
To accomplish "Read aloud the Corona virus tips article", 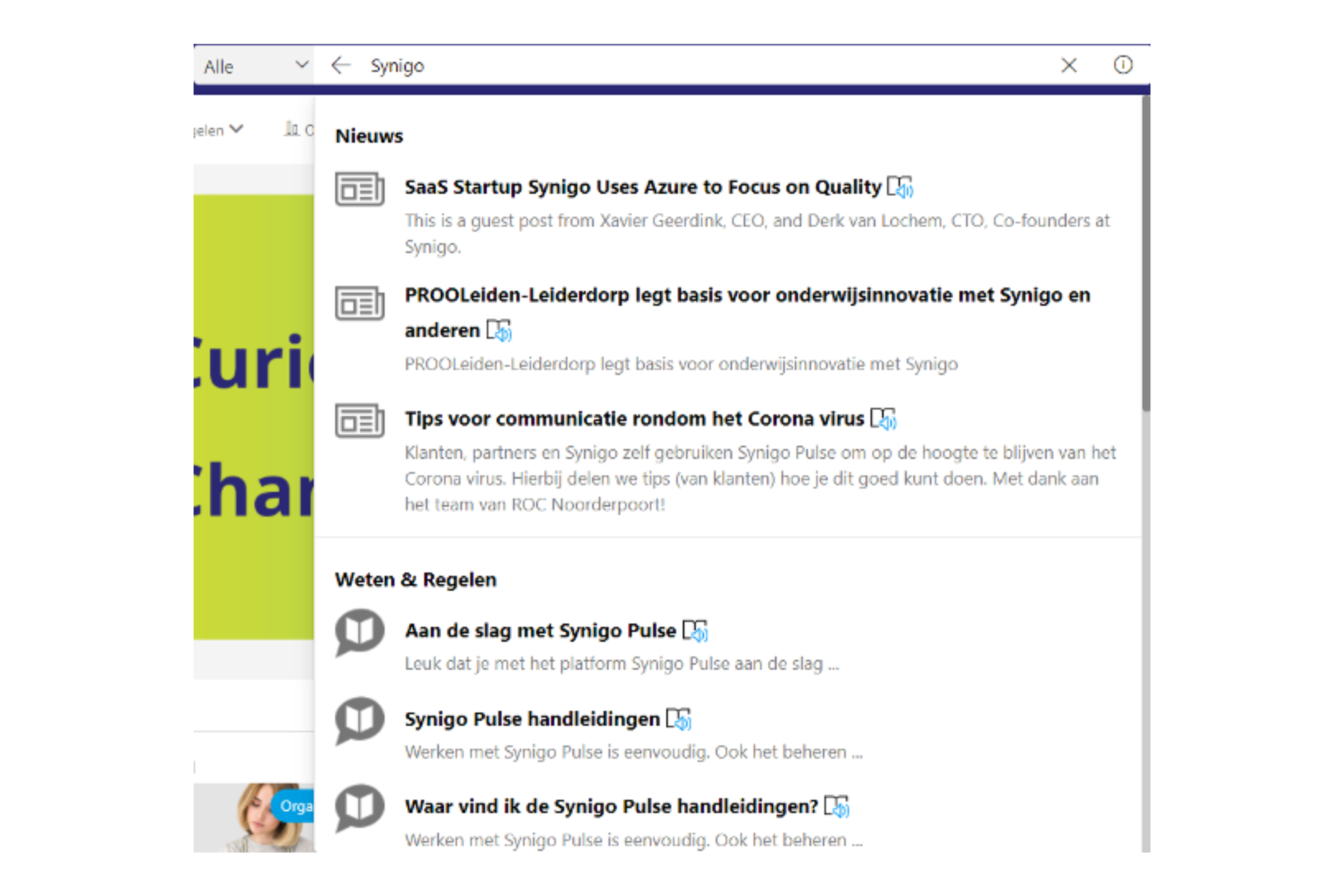I will coord(883,419).
